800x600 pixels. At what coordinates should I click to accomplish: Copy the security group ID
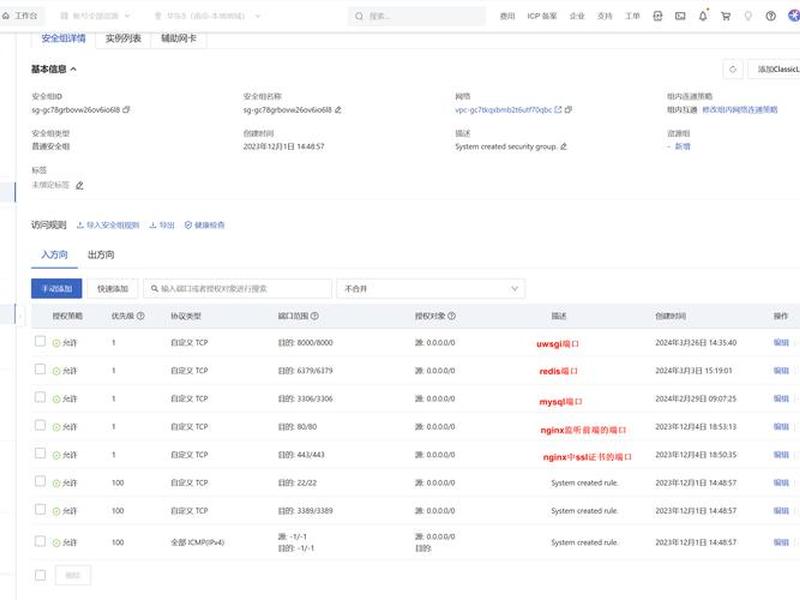click(127, 109)
